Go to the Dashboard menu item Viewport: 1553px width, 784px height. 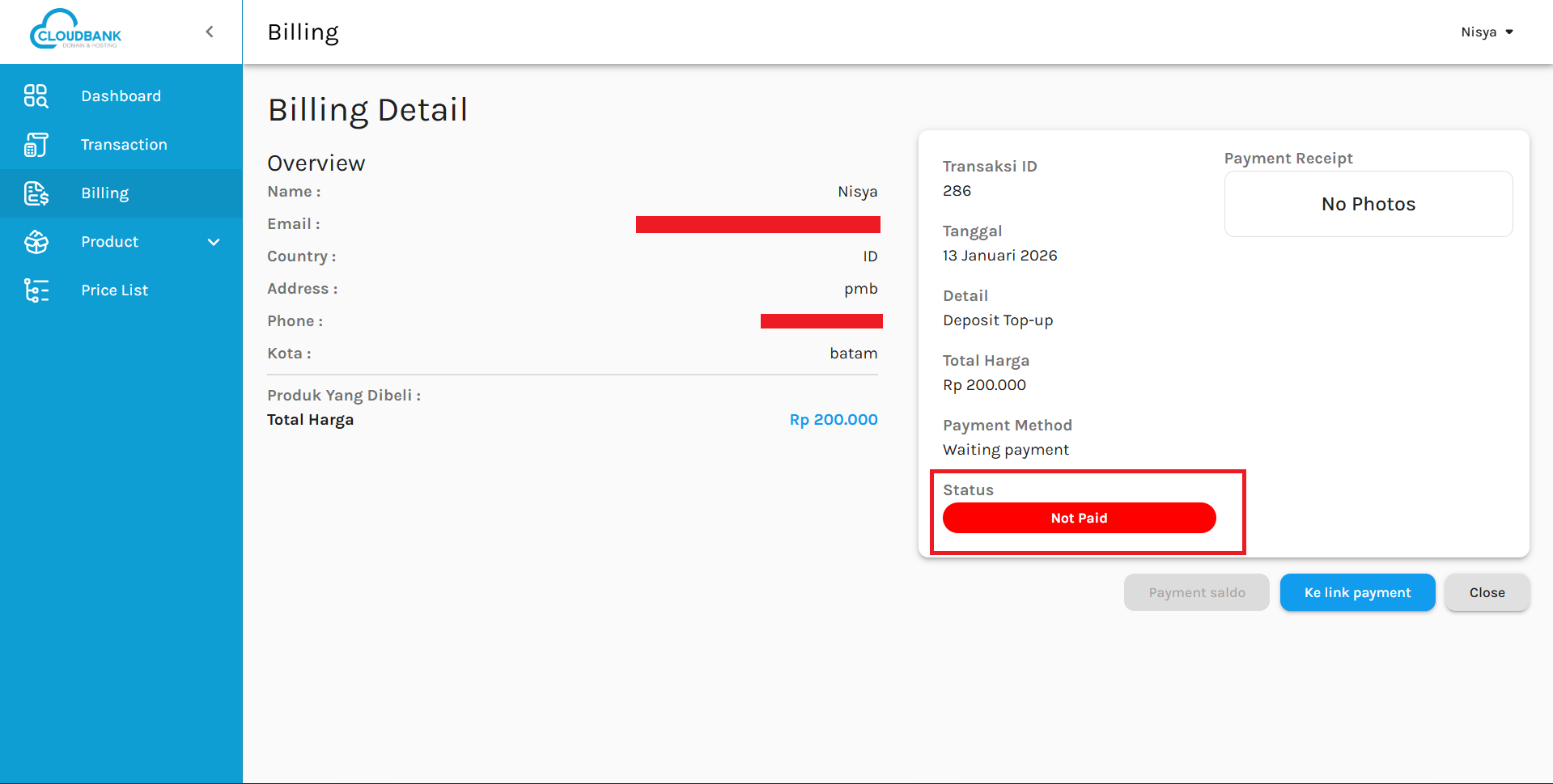point(121,96)
